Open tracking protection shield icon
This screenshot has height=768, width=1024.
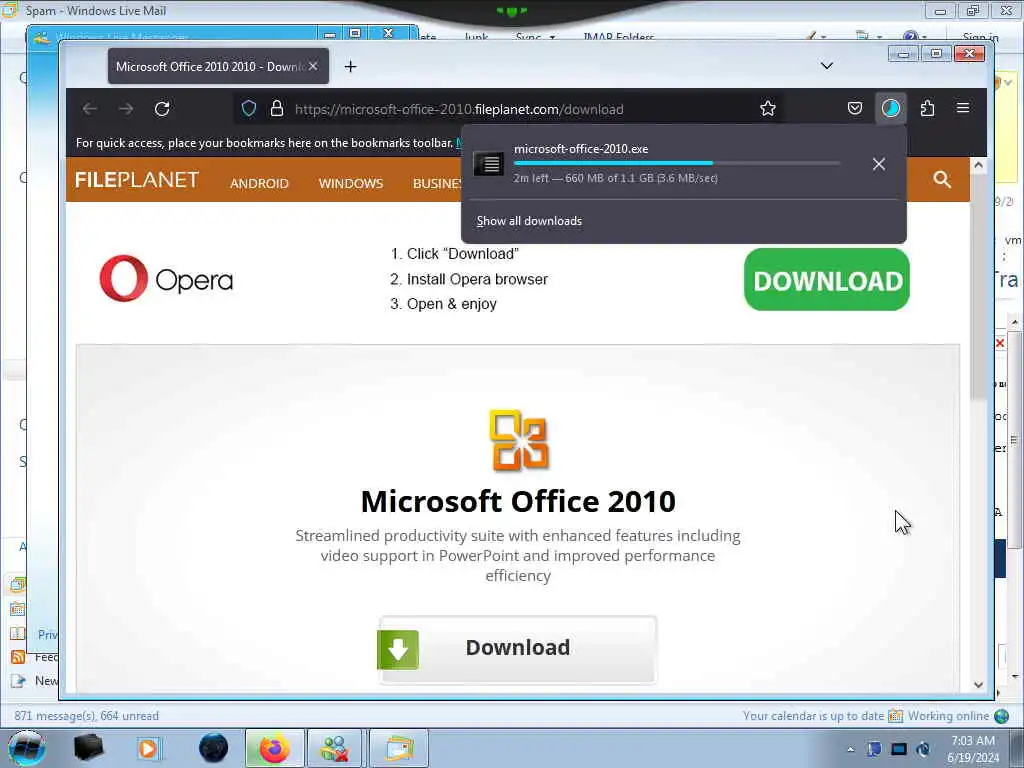(249, 108)
